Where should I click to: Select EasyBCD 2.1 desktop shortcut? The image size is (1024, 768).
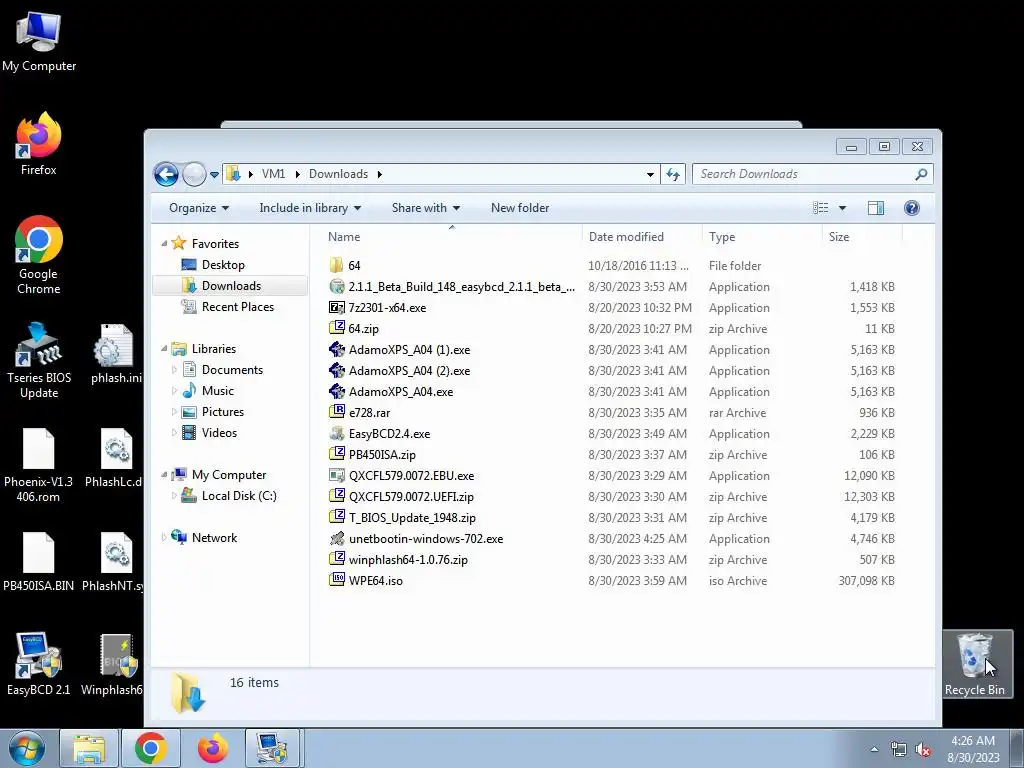click(39, 665)
